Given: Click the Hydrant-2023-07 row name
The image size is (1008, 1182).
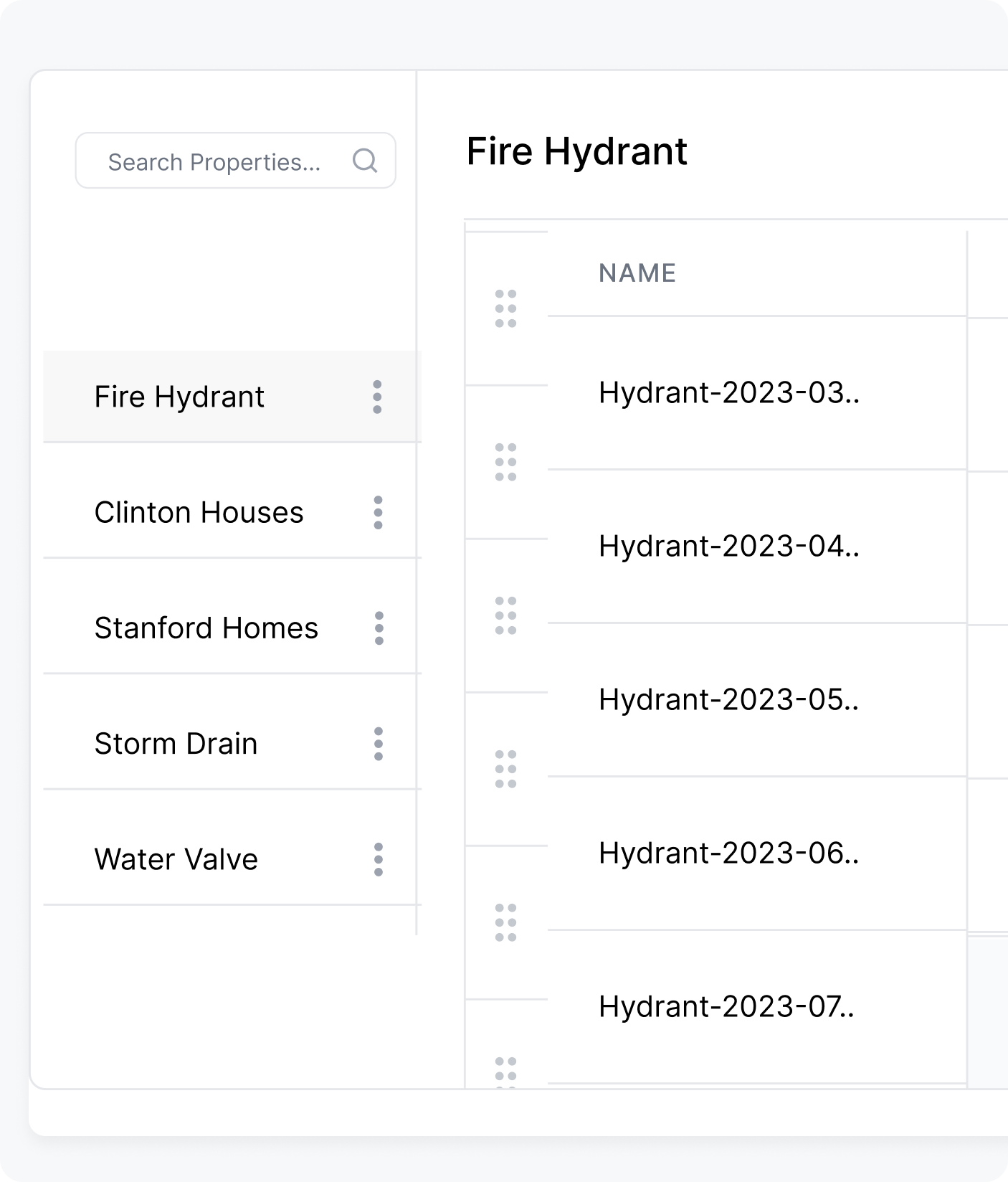Looking at the screenshot, I should coord(726,1006).
